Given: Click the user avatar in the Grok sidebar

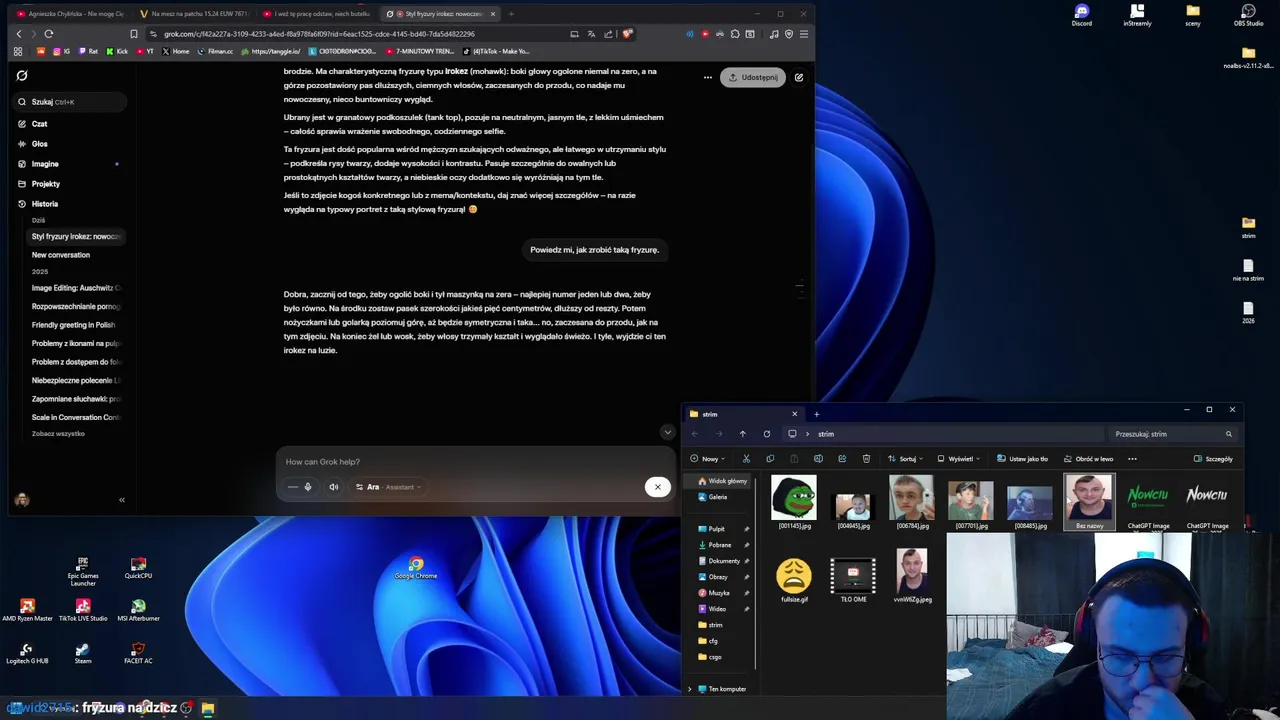Looking at the screenshot, I should pyautogui.click(x=22, y=500).
